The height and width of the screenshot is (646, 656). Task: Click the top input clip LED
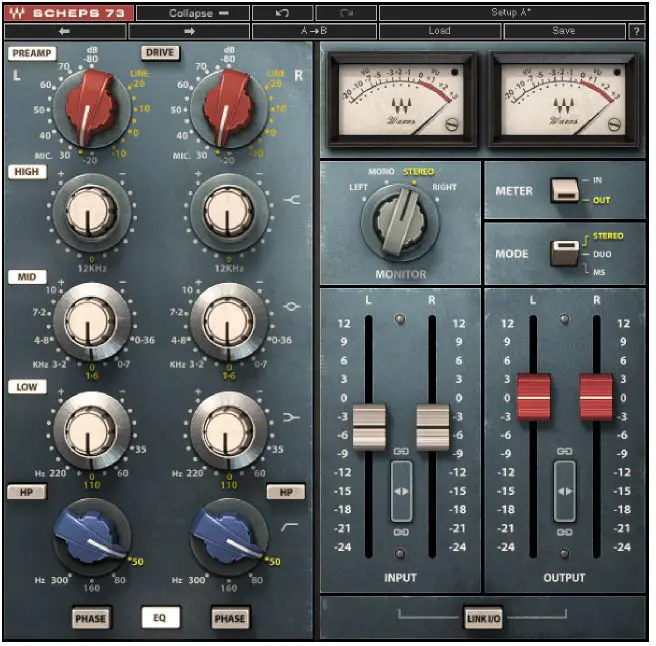pos(400,319)
